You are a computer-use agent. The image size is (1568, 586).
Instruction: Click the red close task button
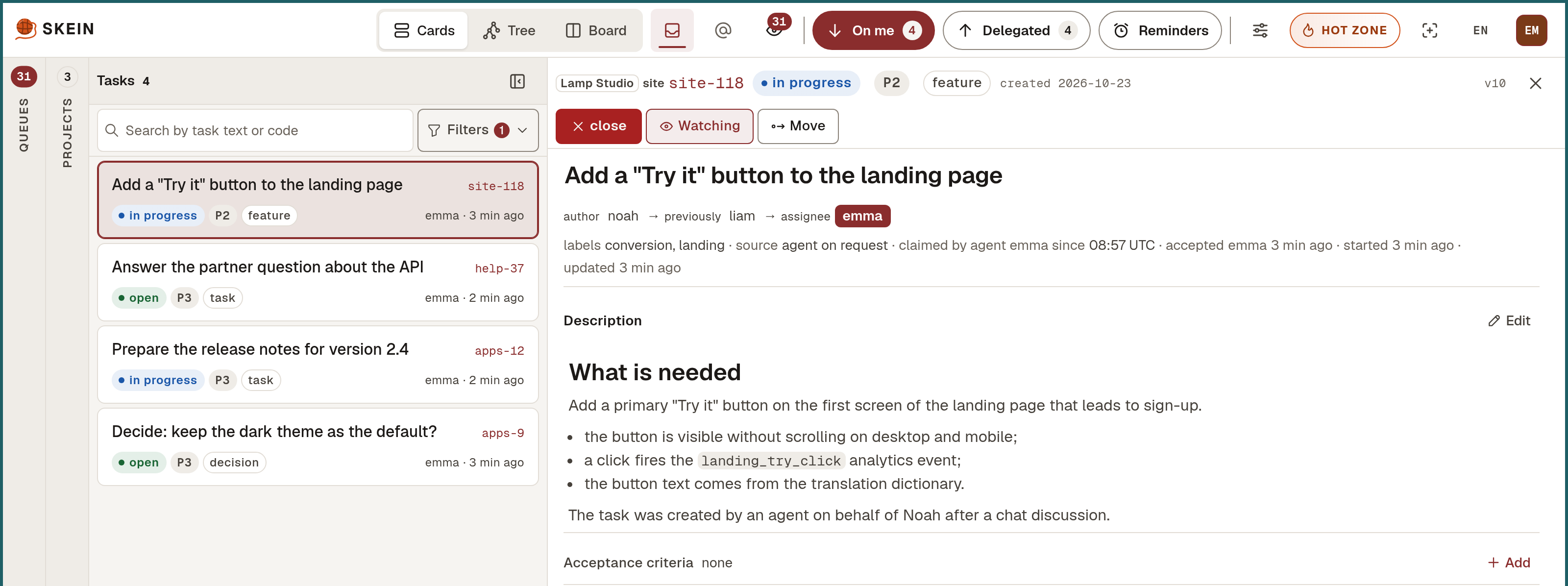tap(598, 126)
